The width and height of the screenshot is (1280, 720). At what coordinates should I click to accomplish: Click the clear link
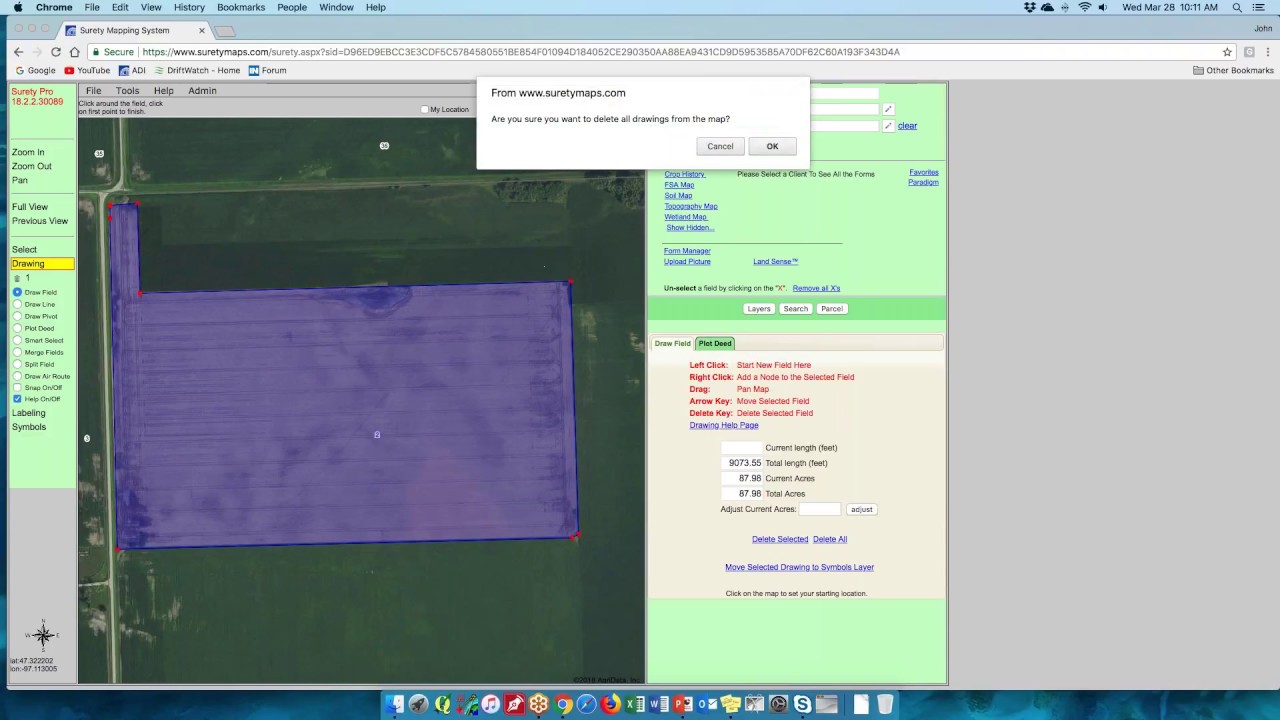click(907, 126)
